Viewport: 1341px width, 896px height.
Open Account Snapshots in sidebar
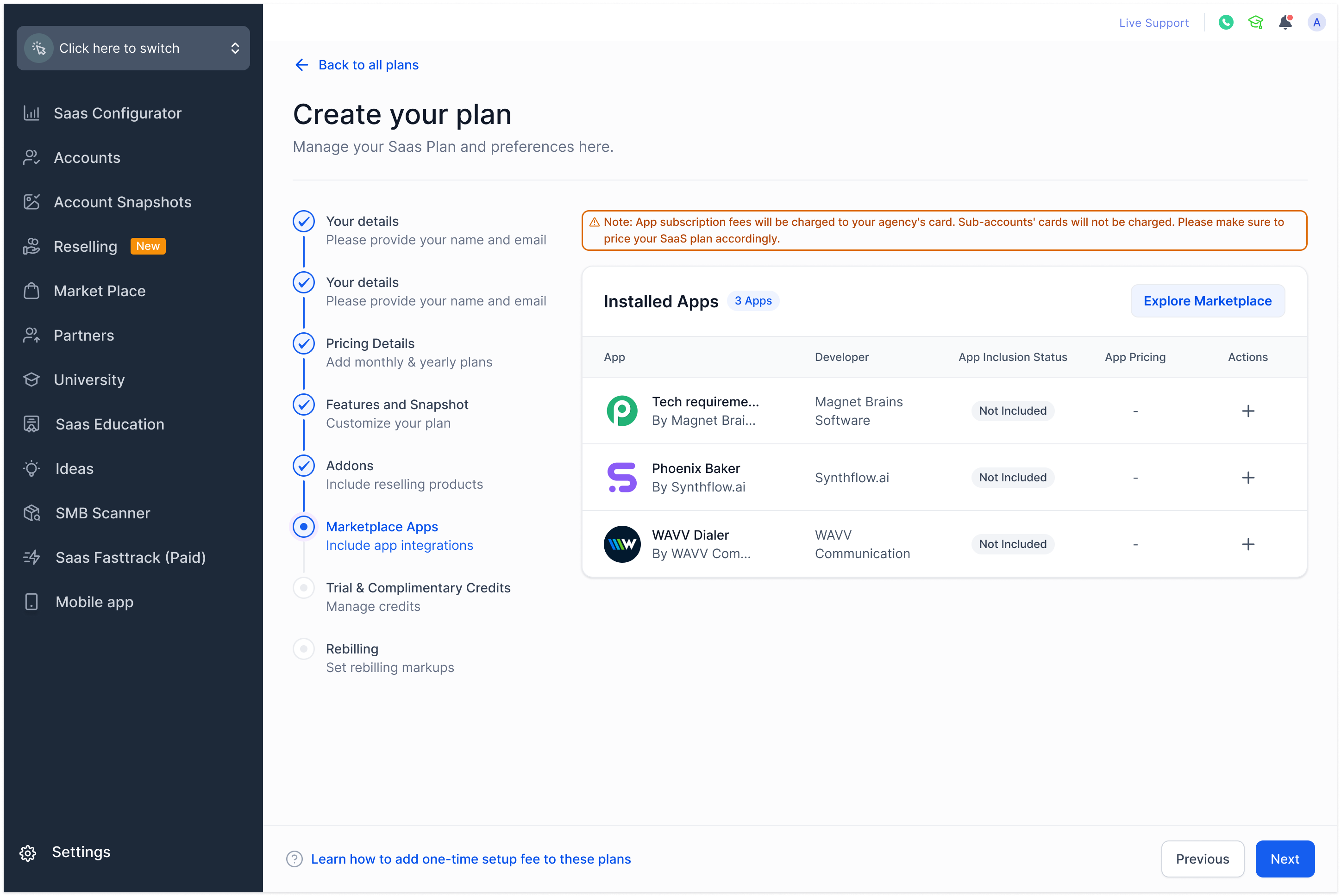[122, 202]
